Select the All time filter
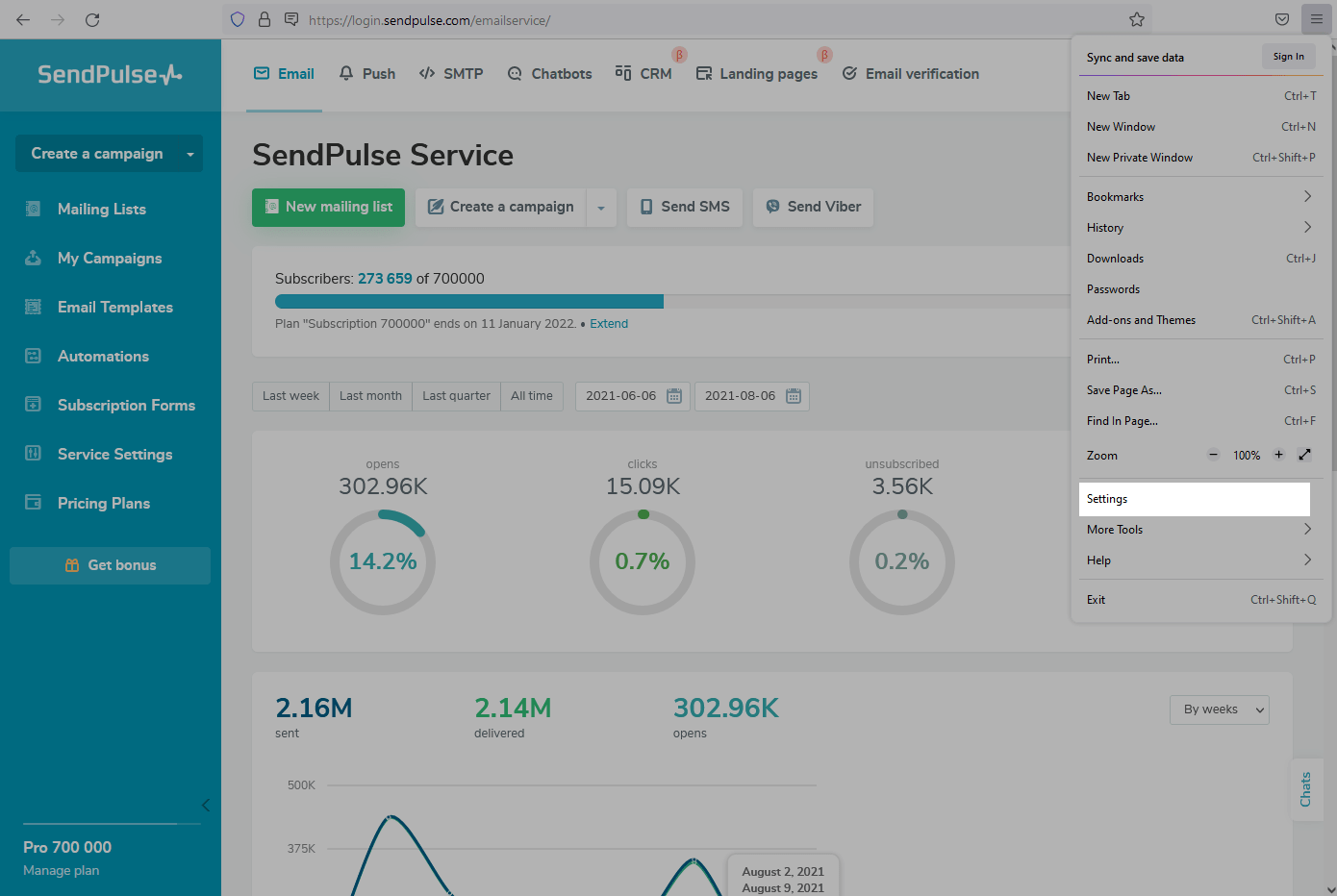The height and width of the screenshot is (896, 1337). coord(531,396)
